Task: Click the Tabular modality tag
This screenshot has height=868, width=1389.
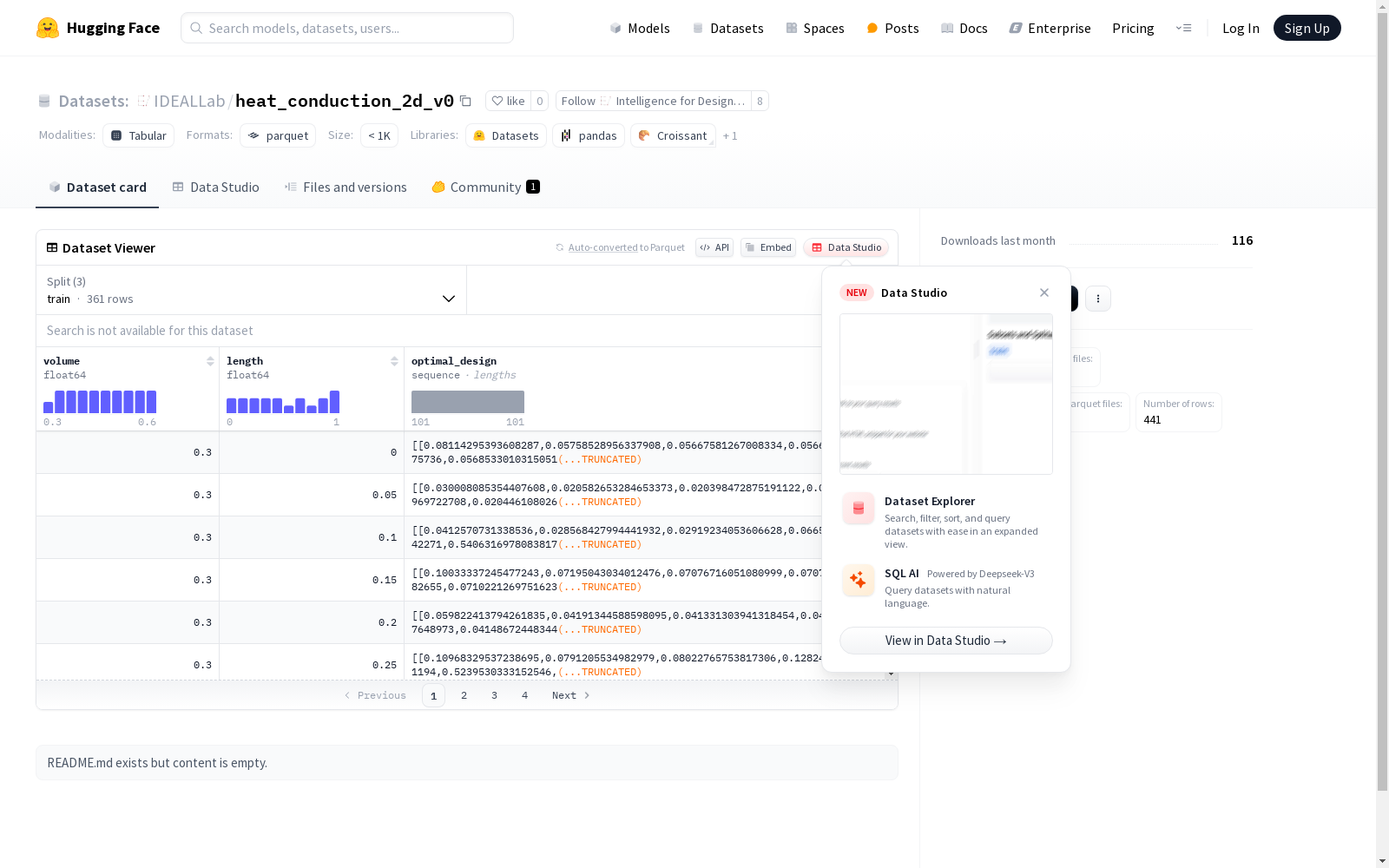Action: [x=139, y=135]
